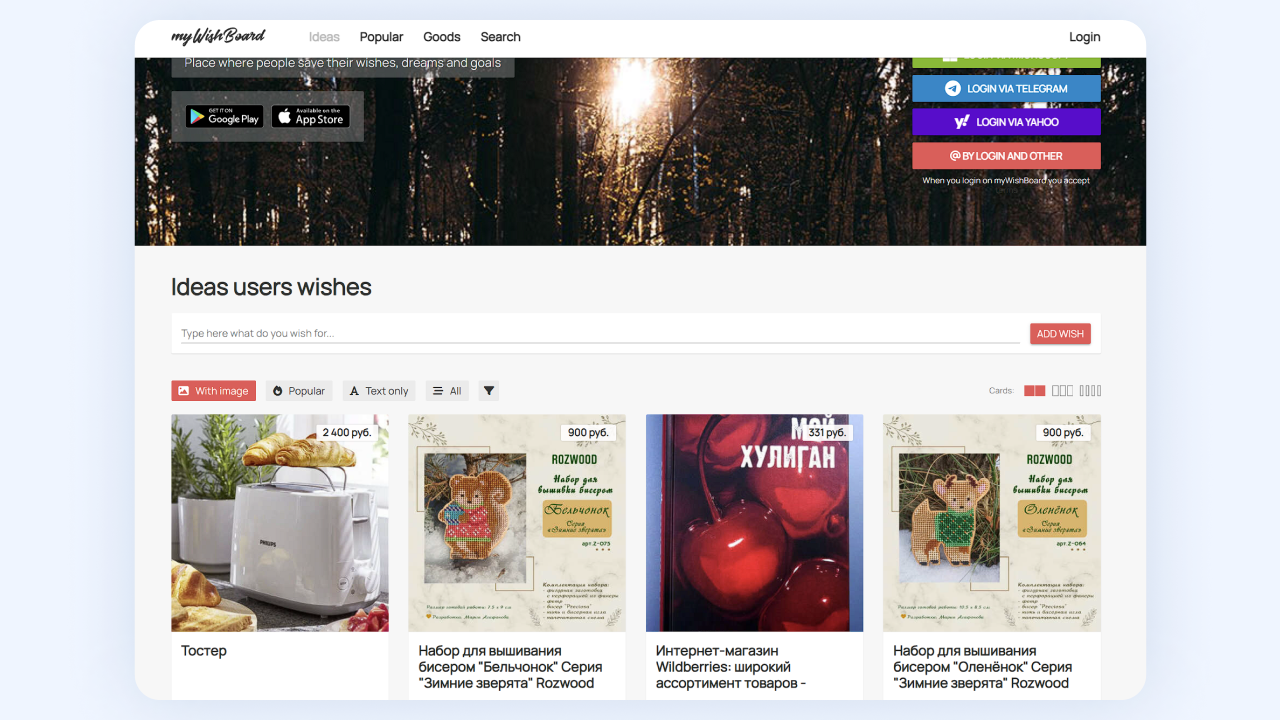
Task: Open the Google Play store badge
Action: tap(224, 116)
